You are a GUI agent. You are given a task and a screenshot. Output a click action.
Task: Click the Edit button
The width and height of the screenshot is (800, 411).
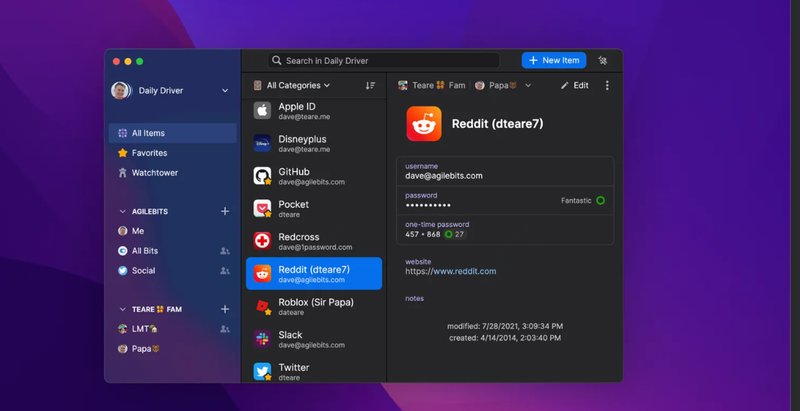(x=574, y=86)
